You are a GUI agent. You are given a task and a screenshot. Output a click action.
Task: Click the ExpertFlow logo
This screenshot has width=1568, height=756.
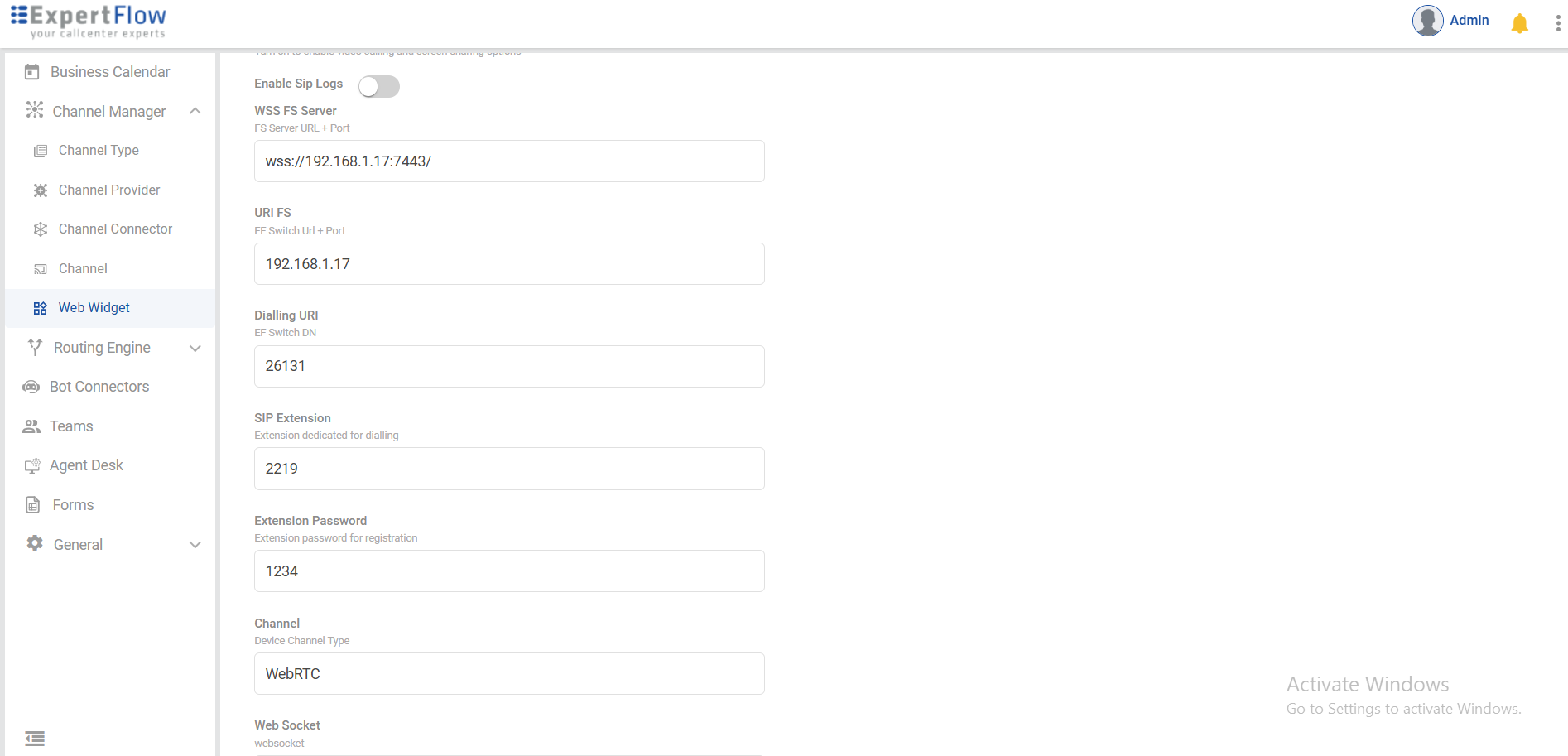89,22
